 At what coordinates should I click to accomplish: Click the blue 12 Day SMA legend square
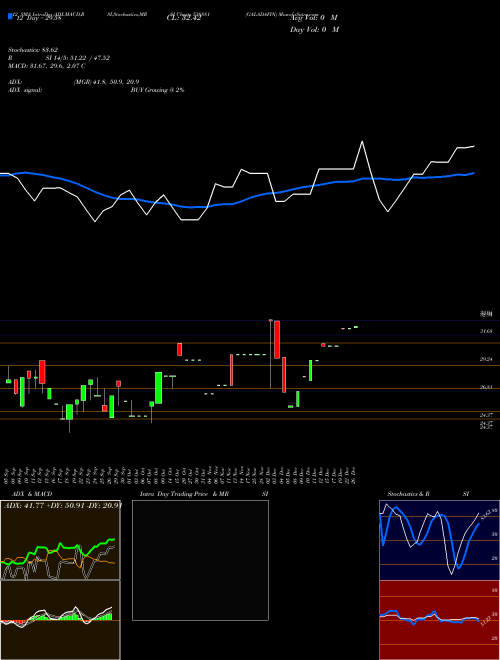tap(10, 17)
